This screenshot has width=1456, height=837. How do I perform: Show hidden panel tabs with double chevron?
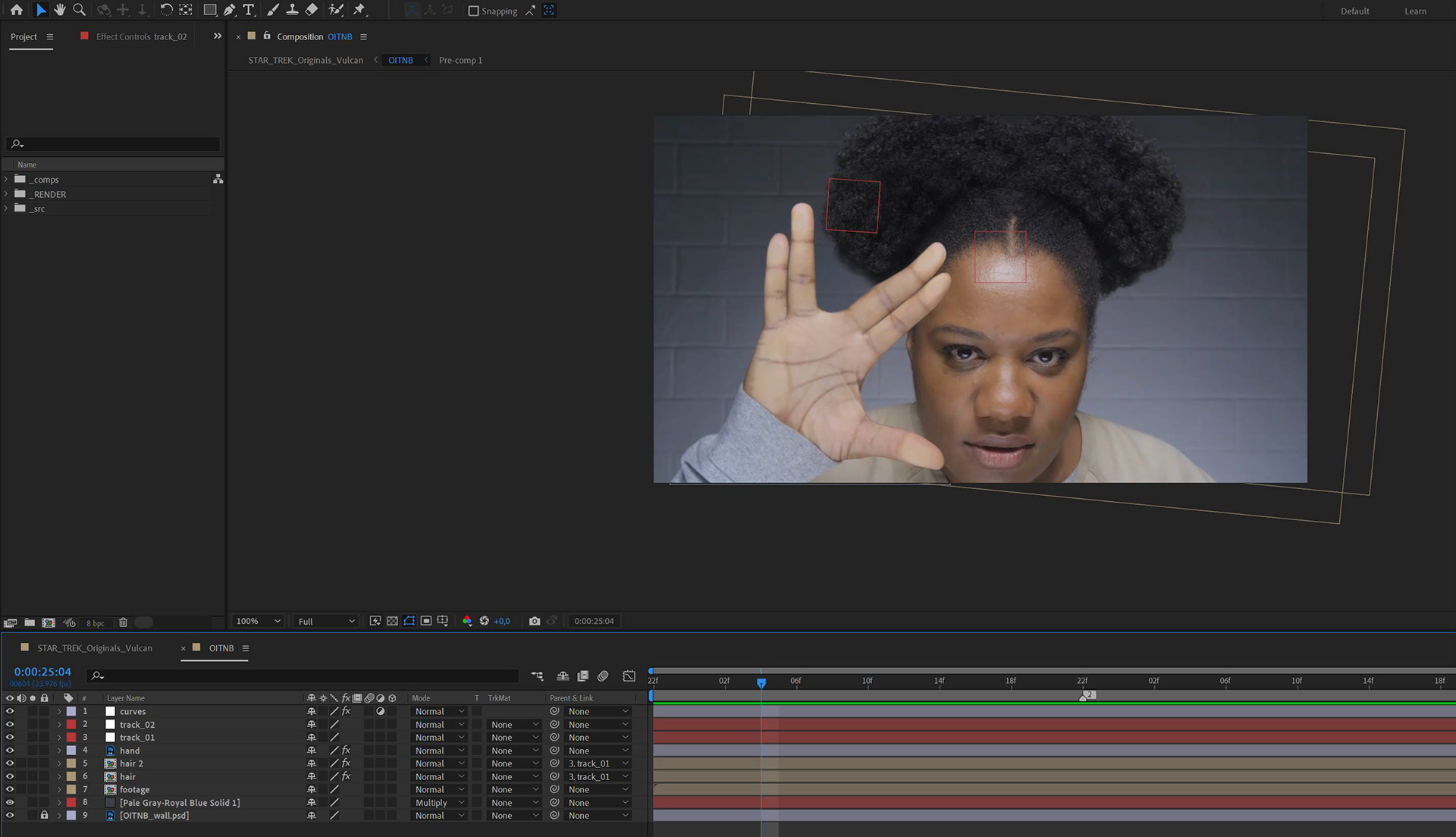coord(218,36)
